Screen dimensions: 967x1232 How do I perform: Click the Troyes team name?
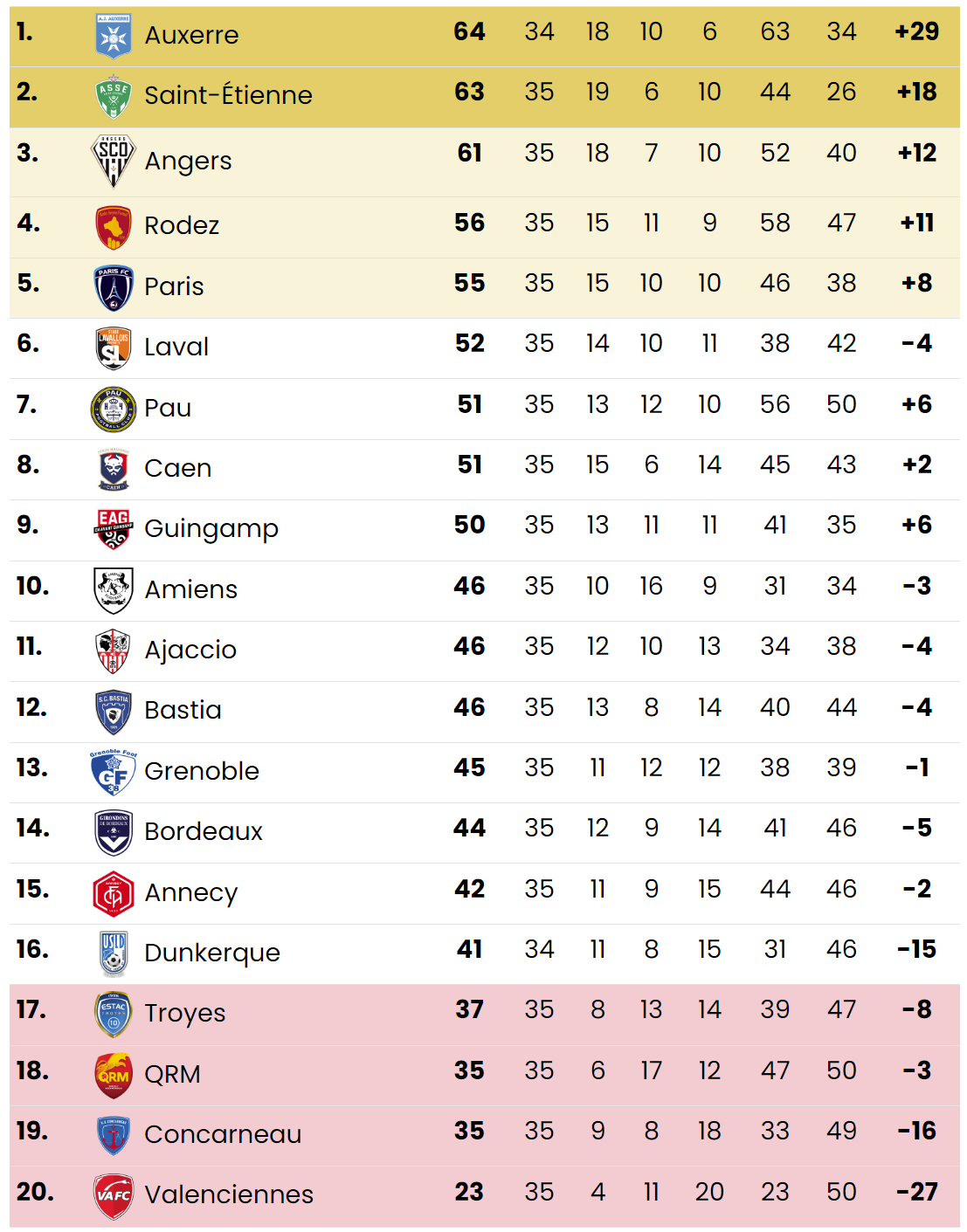(185, 1014)
